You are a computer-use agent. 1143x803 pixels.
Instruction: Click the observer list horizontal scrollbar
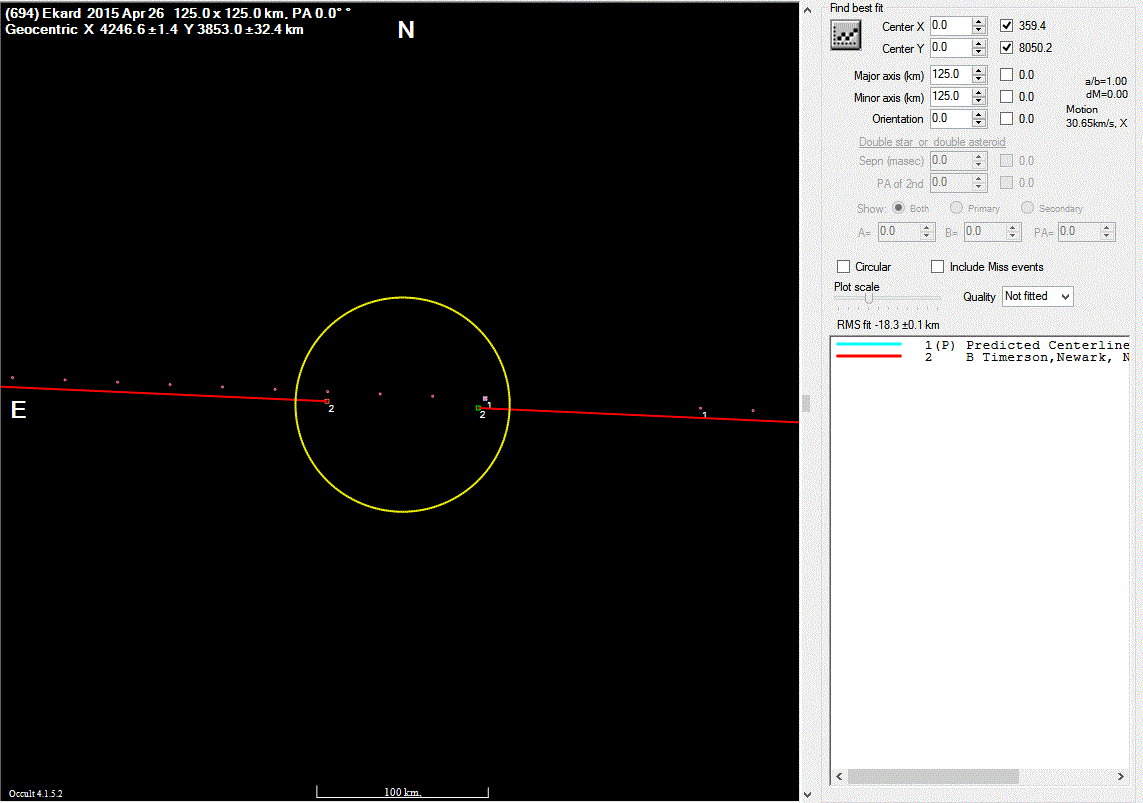click(932, 777)
